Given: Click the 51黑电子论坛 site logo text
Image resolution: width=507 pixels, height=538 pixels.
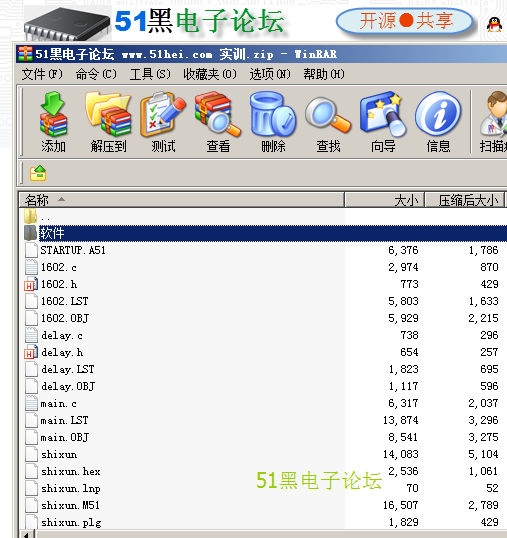Looking at the screenshot, I should coord(199,21).
